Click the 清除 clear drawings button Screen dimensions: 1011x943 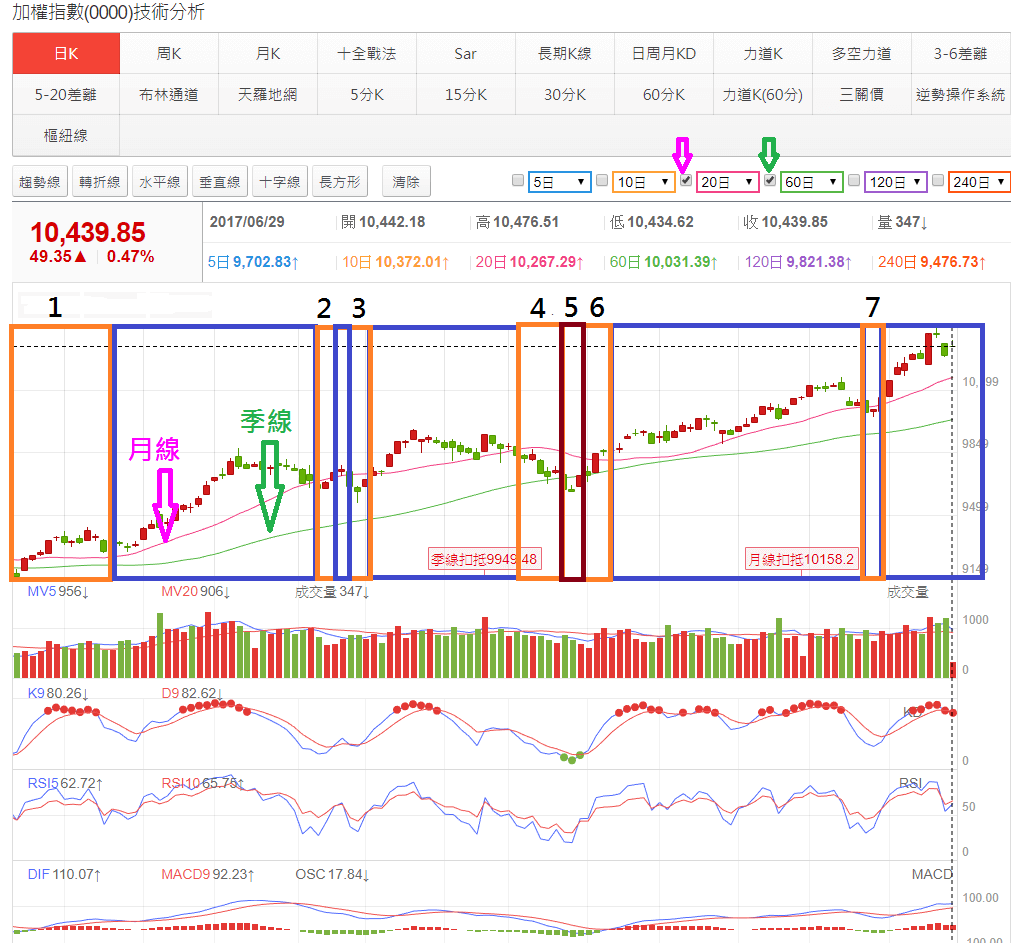pyautogui.click(x=406, y=183)
